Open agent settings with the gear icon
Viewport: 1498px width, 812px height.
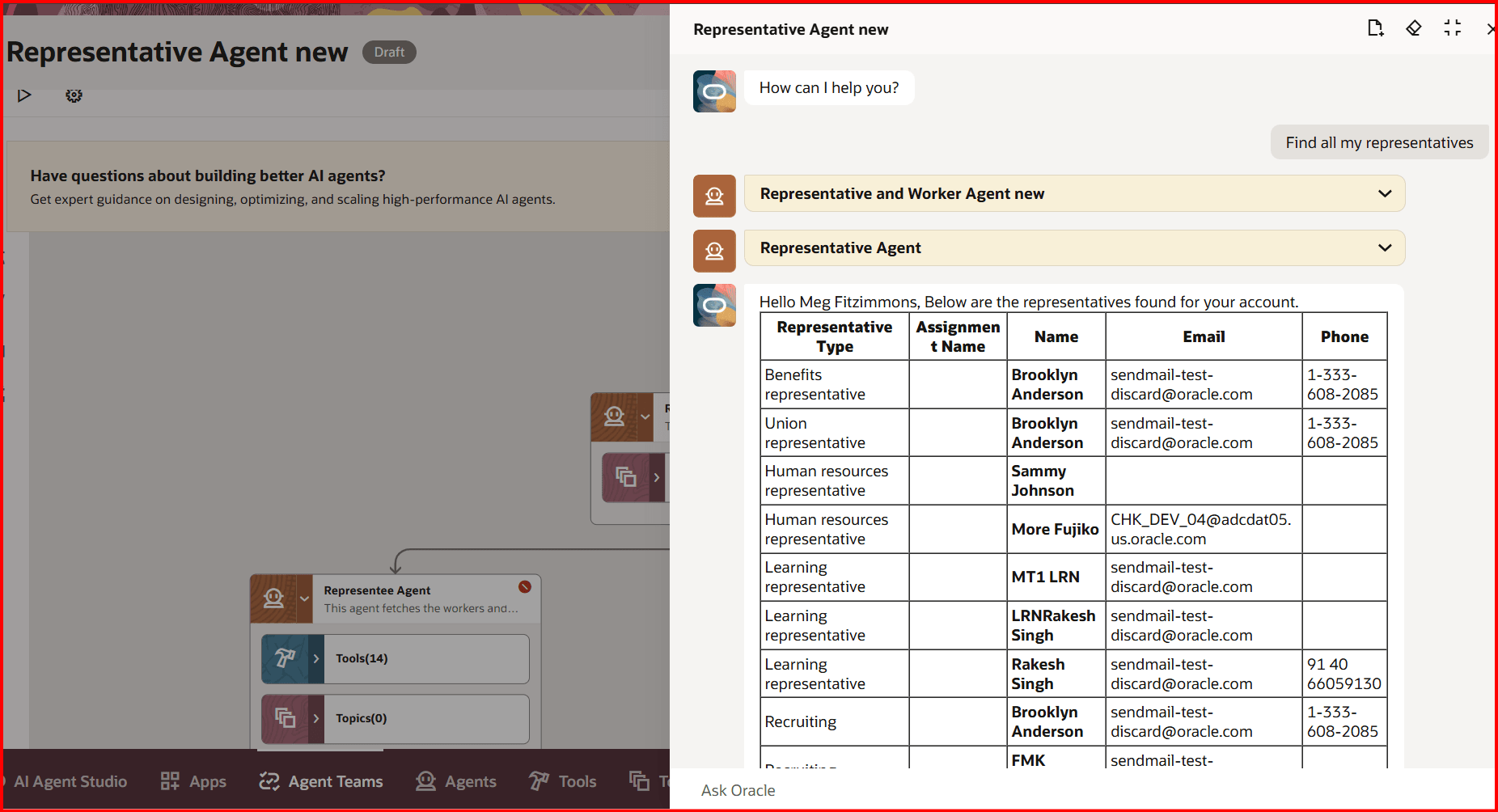(74, 95)
